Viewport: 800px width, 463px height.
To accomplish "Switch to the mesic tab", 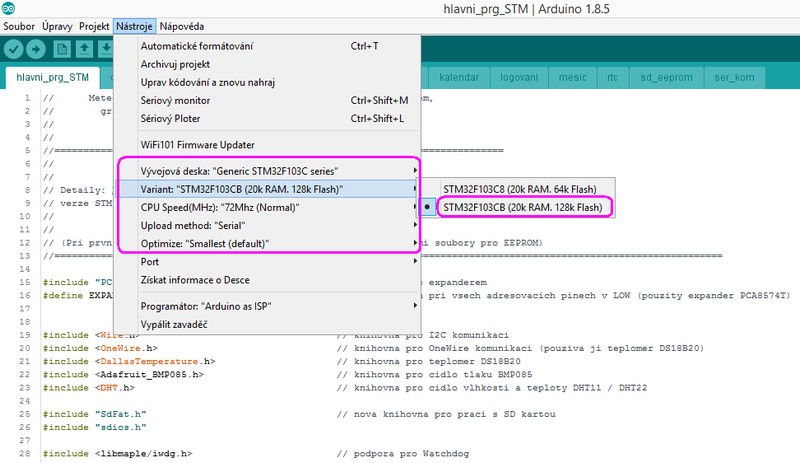I will coord(572,78).
